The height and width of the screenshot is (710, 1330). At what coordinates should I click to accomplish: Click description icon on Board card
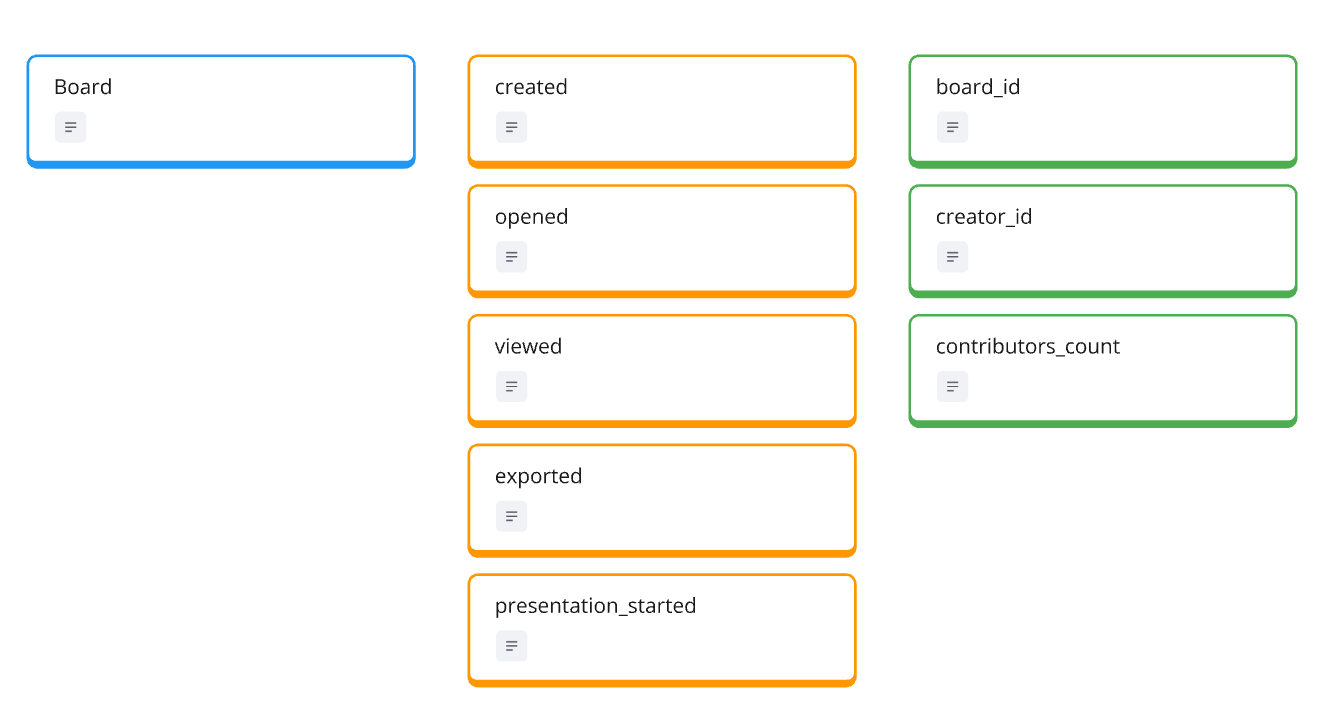[x=70, y=127]
